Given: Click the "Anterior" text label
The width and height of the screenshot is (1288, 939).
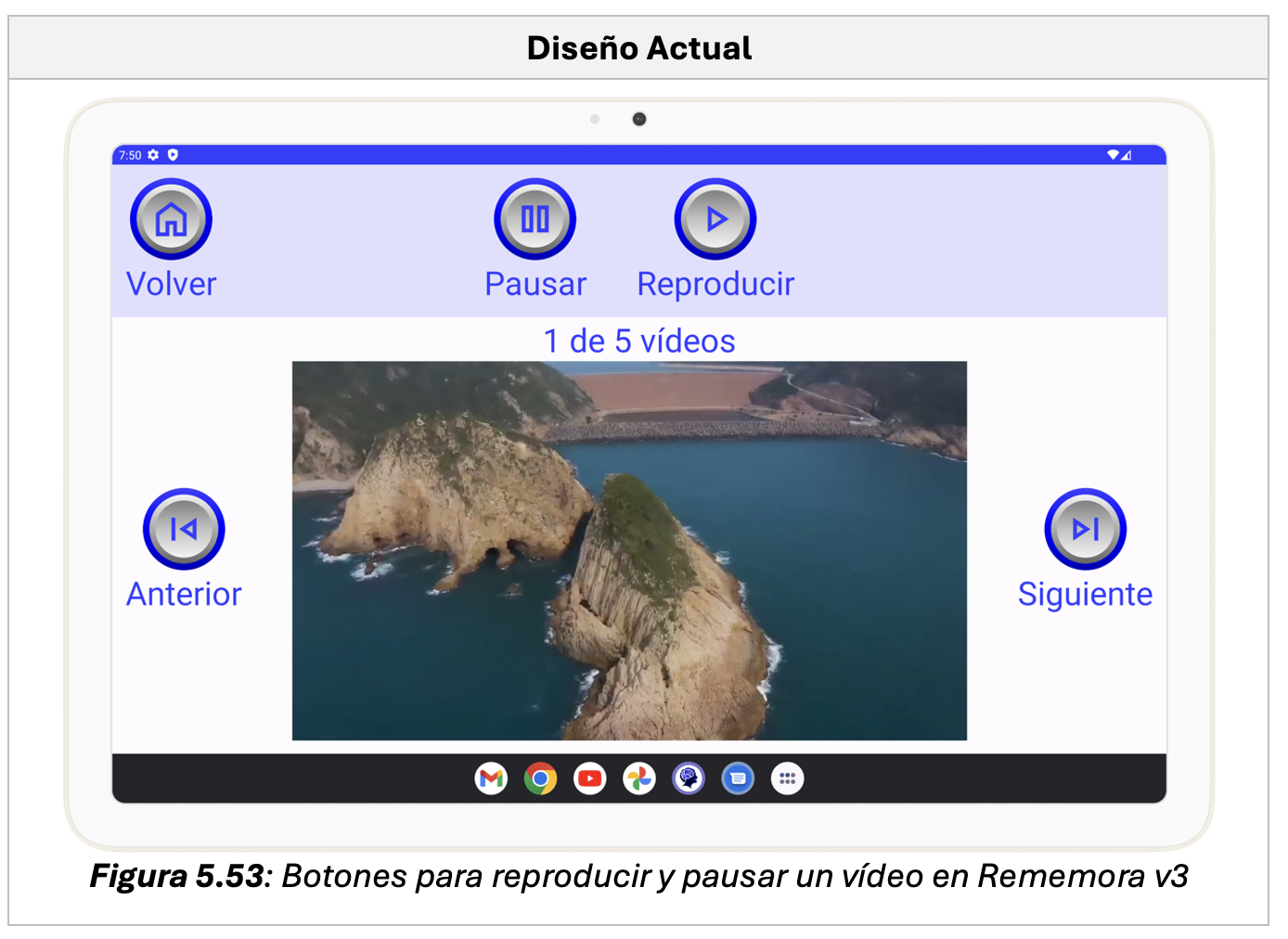Looking at the screenshot, I should click(x=184, y=594).
